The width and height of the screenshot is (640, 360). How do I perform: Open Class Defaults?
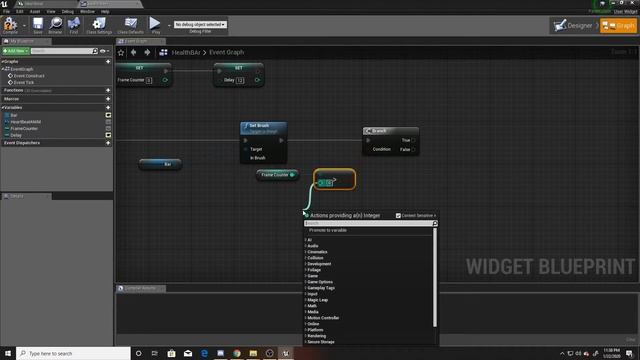pos(131,25)
